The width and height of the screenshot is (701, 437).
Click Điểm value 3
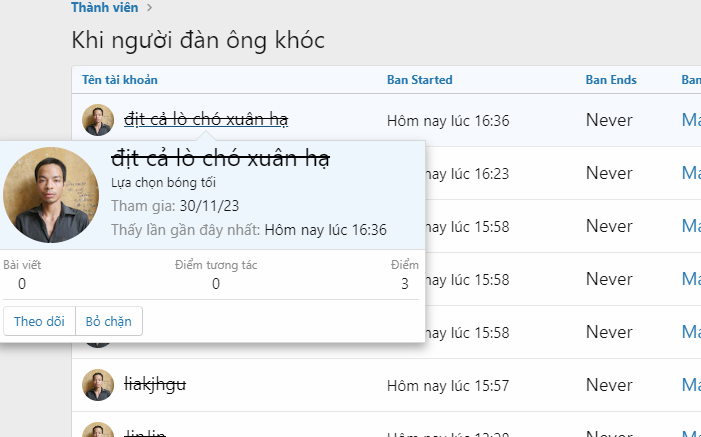[405, 284]
